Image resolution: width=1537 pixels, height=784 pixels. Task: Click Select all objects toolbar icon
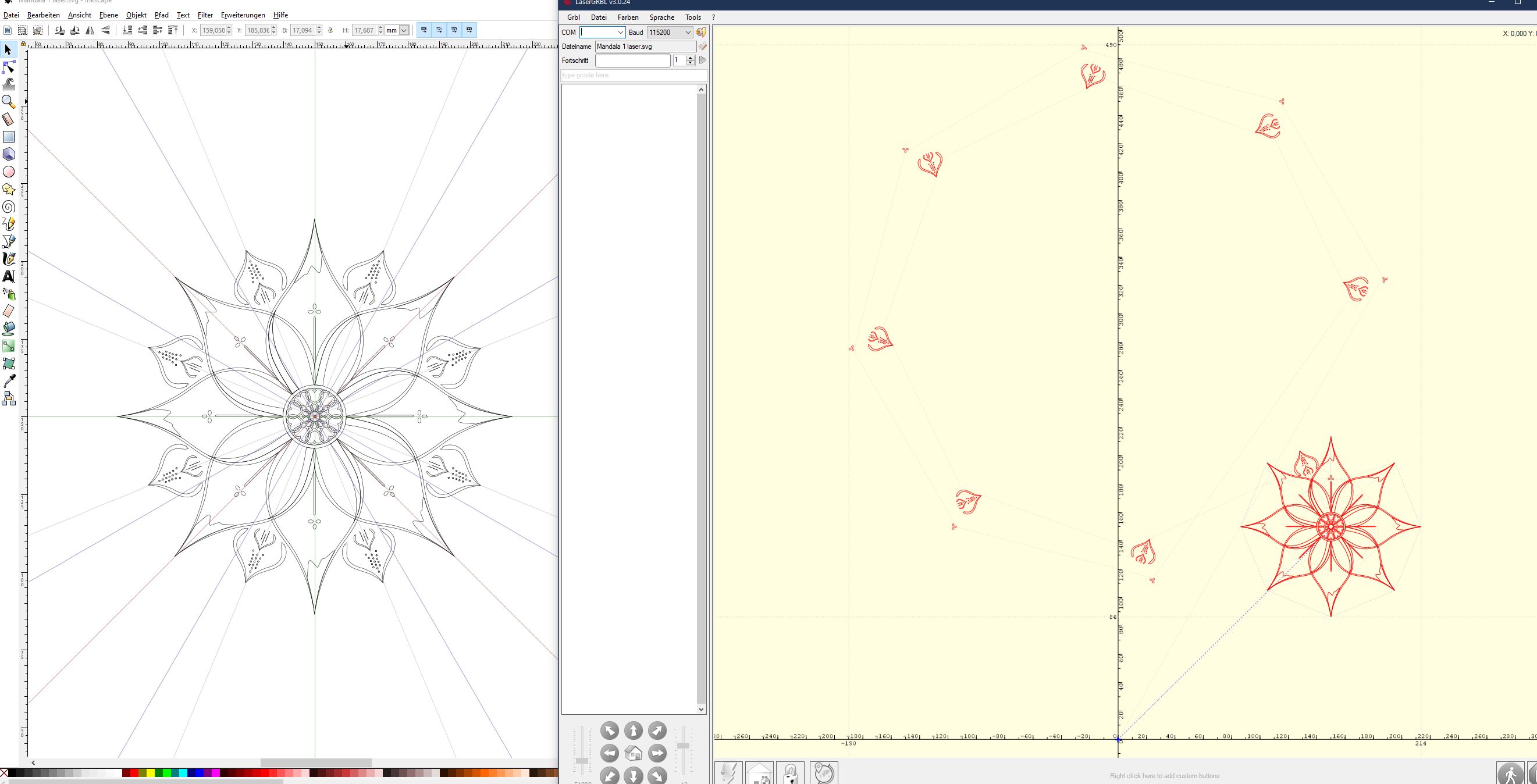point(7,30)
